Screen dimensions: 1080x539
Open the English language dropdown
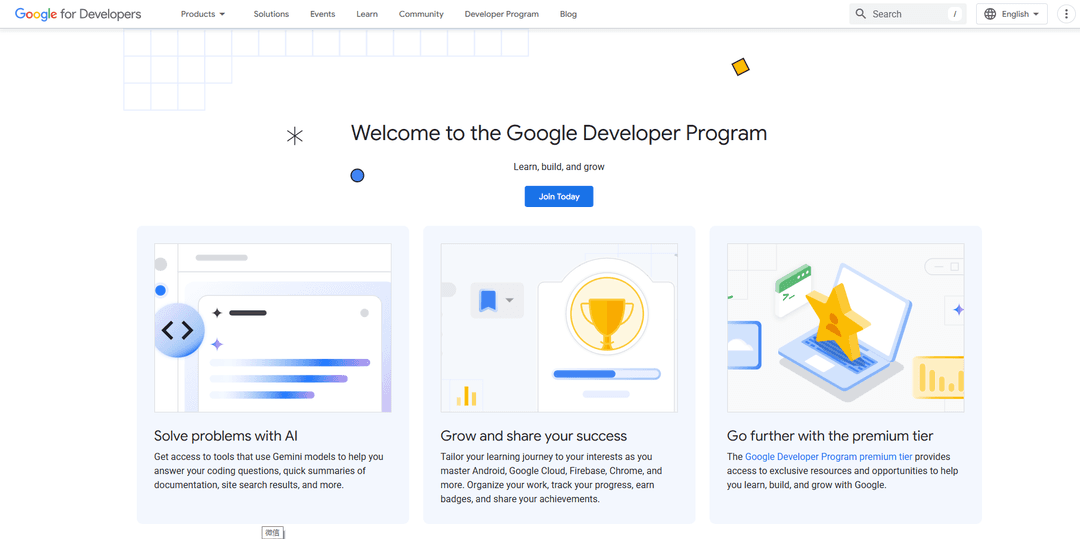(x=1012, y=14)
